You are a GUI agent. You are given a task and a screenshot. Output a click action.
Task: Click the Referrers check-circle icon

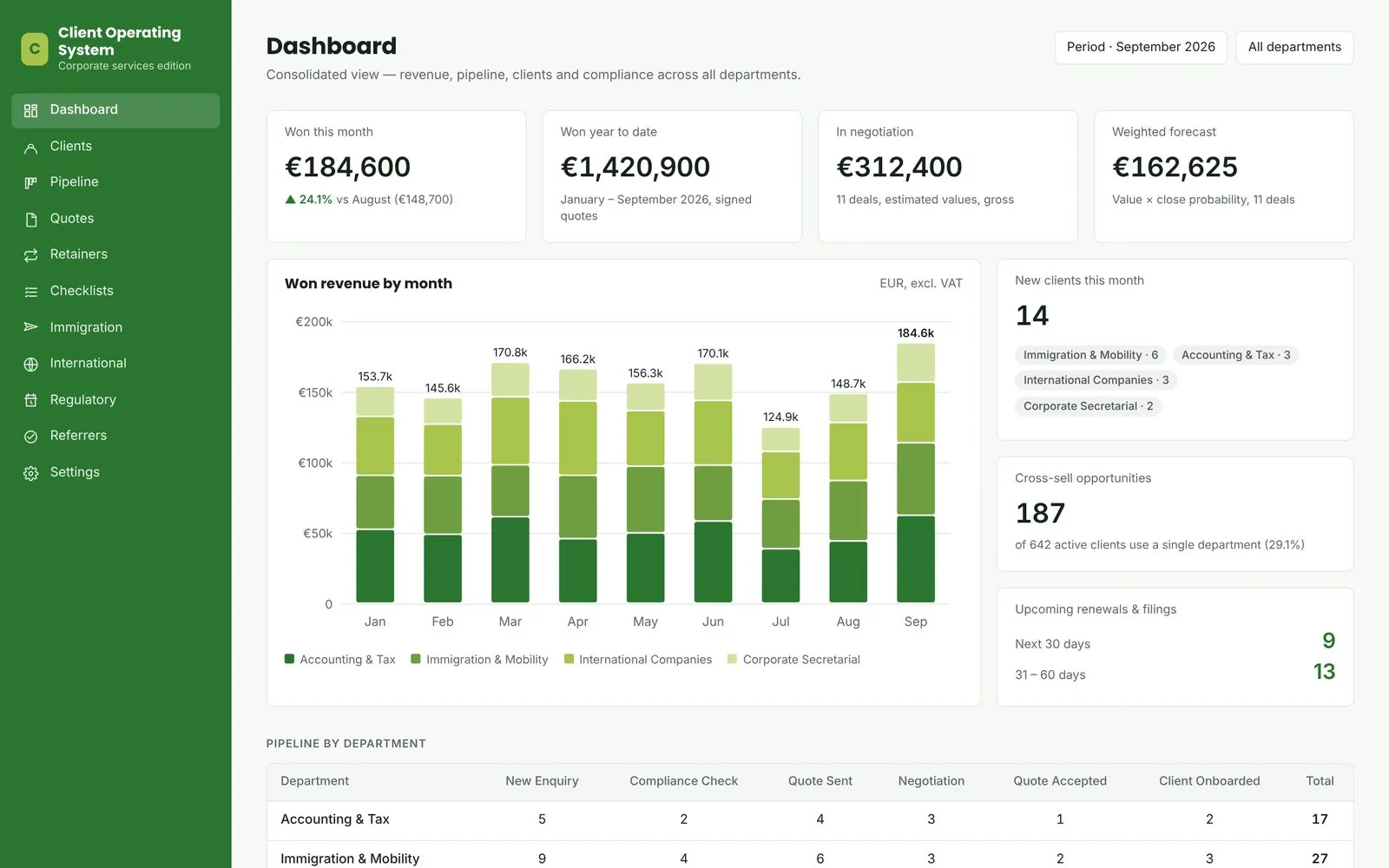tap(31, 436)
